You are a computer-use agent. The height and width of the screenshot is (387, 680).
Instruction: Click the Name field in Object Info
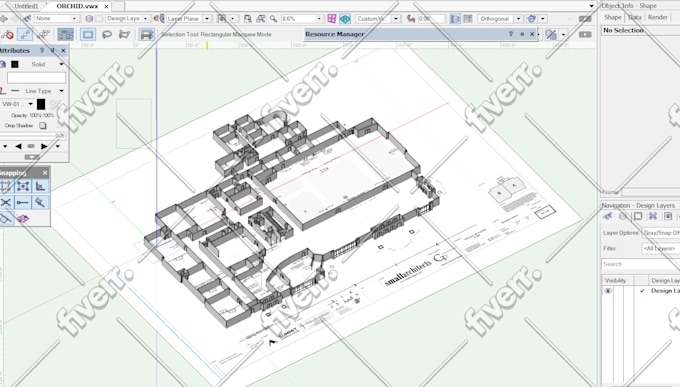(x=651, y=192)
